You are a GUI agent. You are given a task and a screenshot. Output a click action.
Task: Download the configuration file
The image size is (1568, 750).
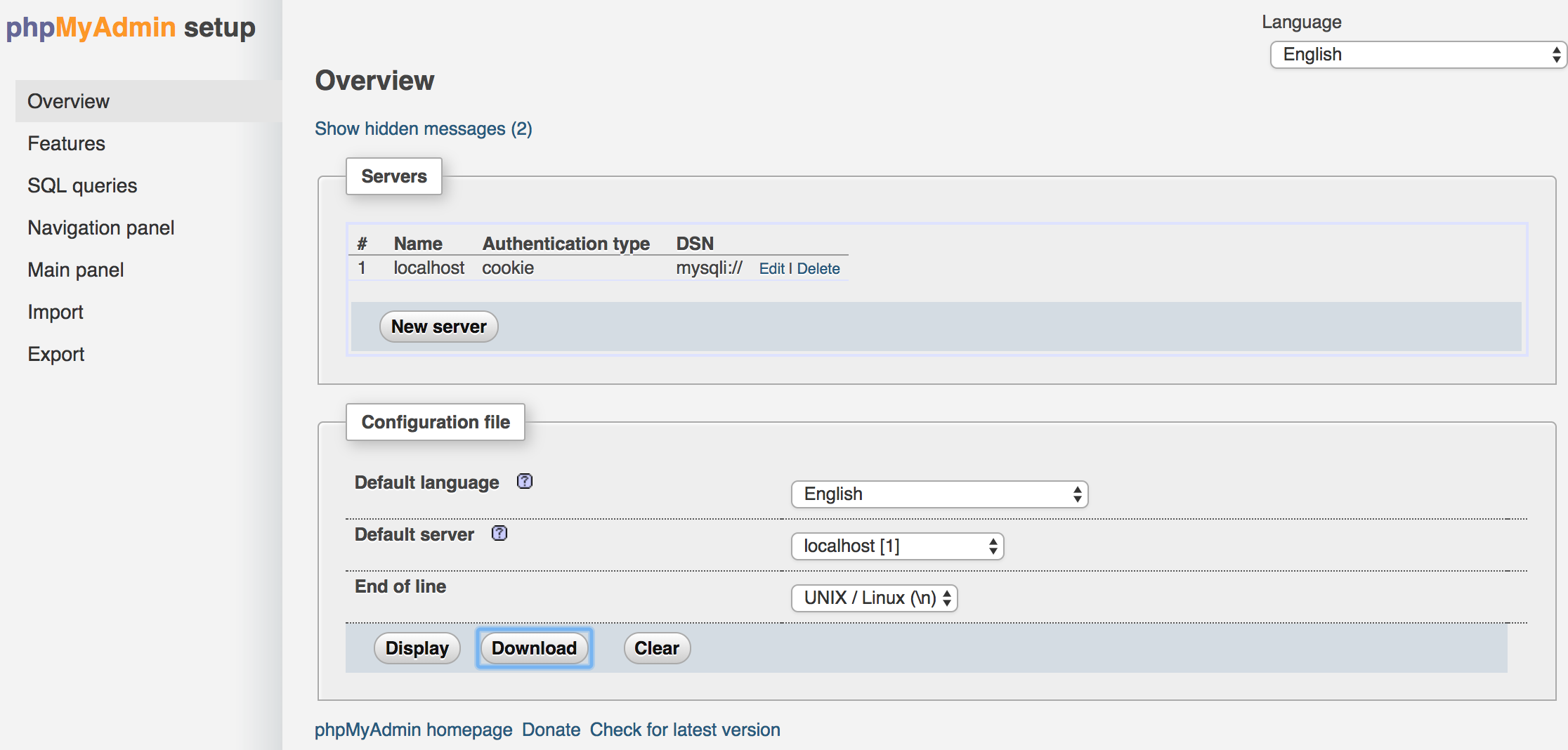pyautogui.click(x=534, y=648)
